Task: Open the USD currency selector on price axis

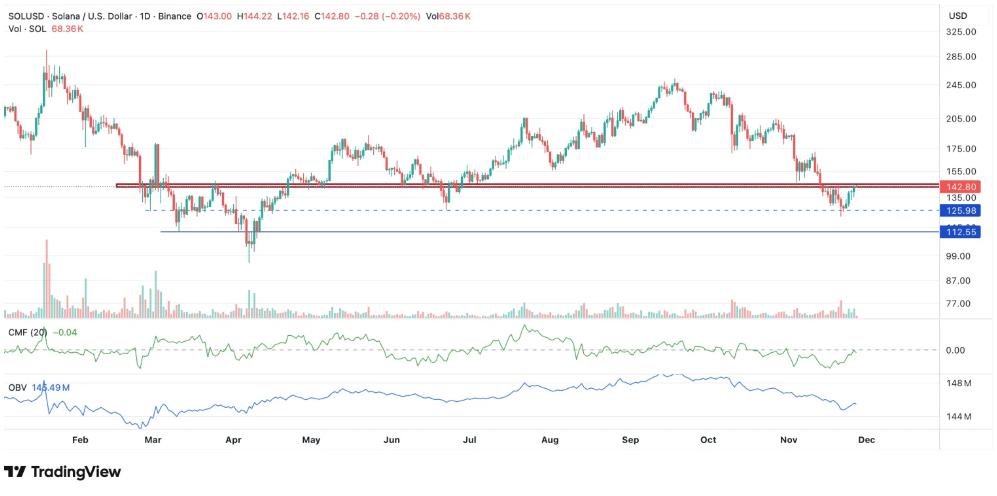Action: coord(957,16)
